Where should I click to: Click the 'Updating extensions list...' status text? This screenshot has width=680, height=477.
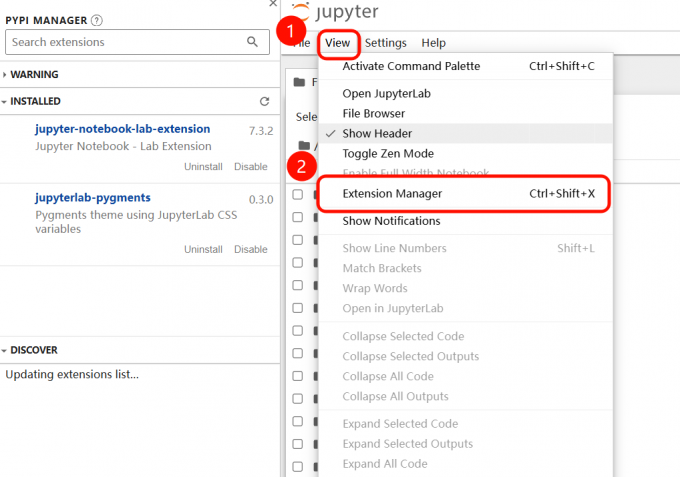tap(72, 374)
